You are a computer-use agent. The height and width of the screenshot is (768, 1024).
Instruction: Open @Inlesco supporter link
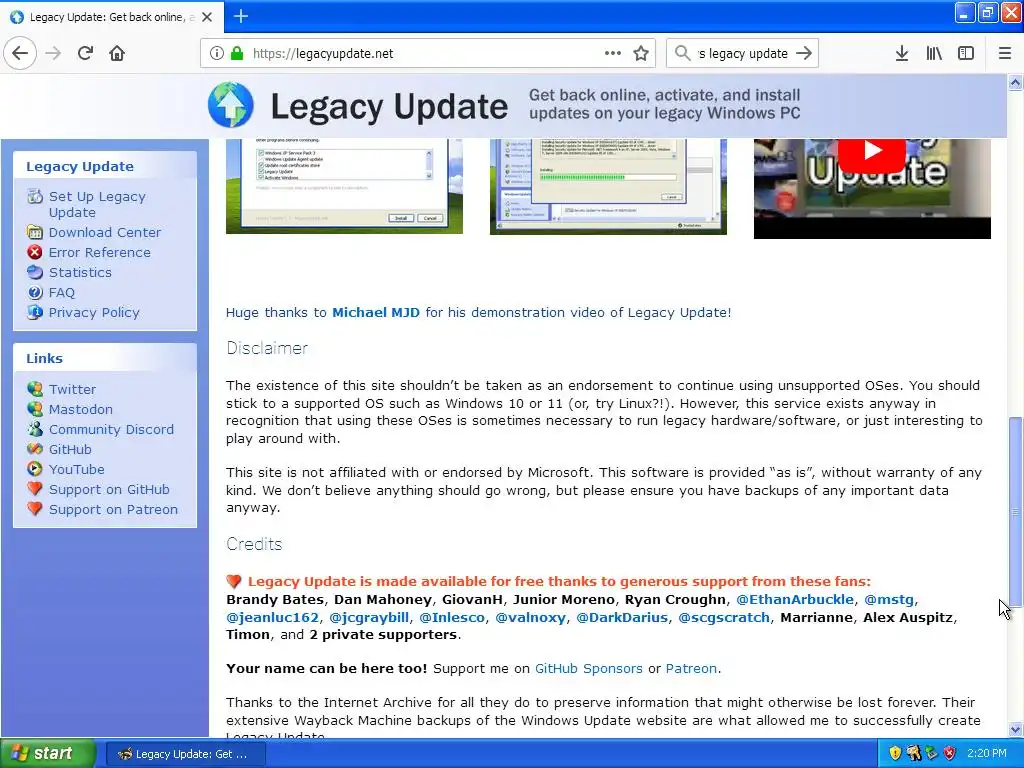coord(452,617)
